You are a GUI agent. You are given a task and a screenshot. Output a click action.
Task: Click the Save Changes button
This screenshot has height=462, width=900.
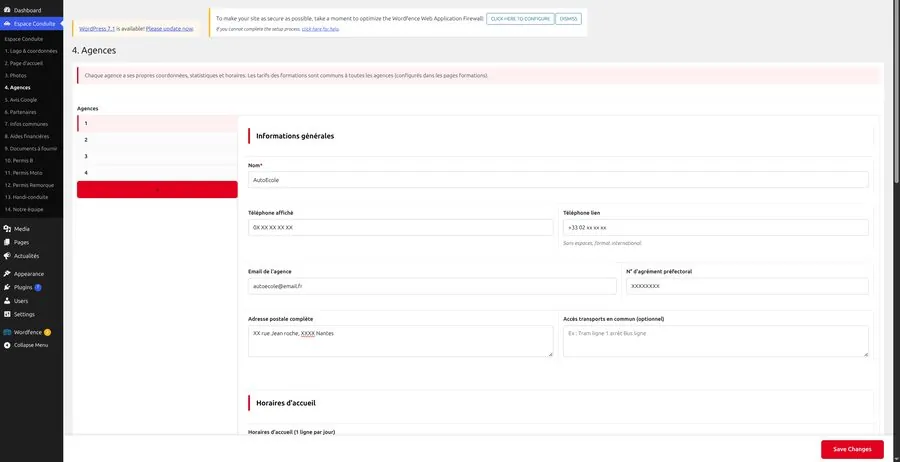pyautogui.click(x=852, y=449)
